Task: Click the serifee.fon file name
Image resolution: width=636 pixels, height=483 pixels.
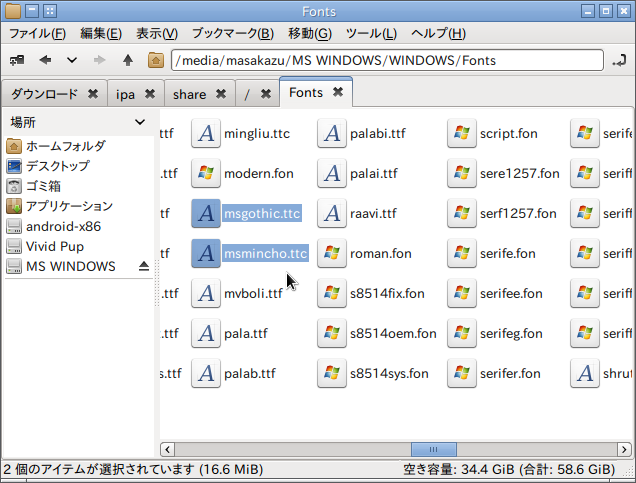Action: (x=511, y=293)
